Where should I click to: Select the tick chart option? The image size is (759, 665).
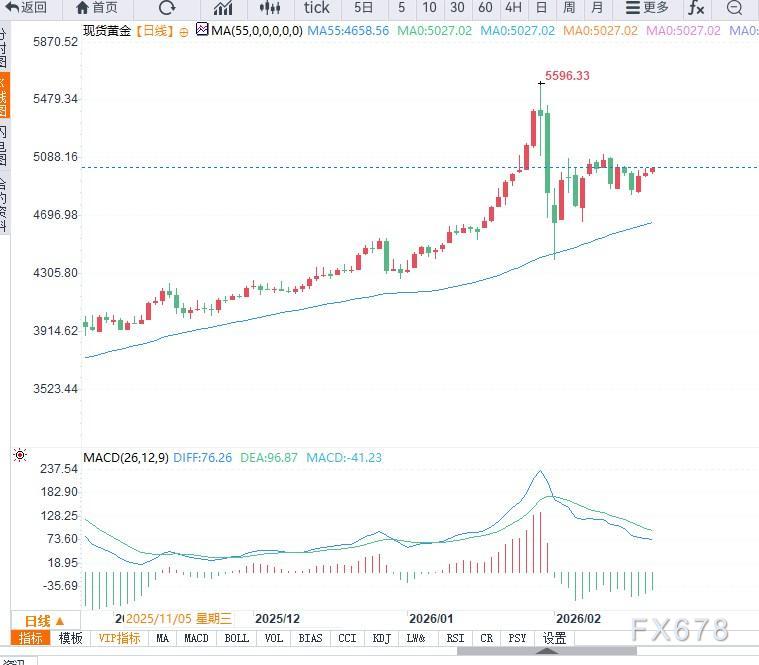(x=316, y=8)
